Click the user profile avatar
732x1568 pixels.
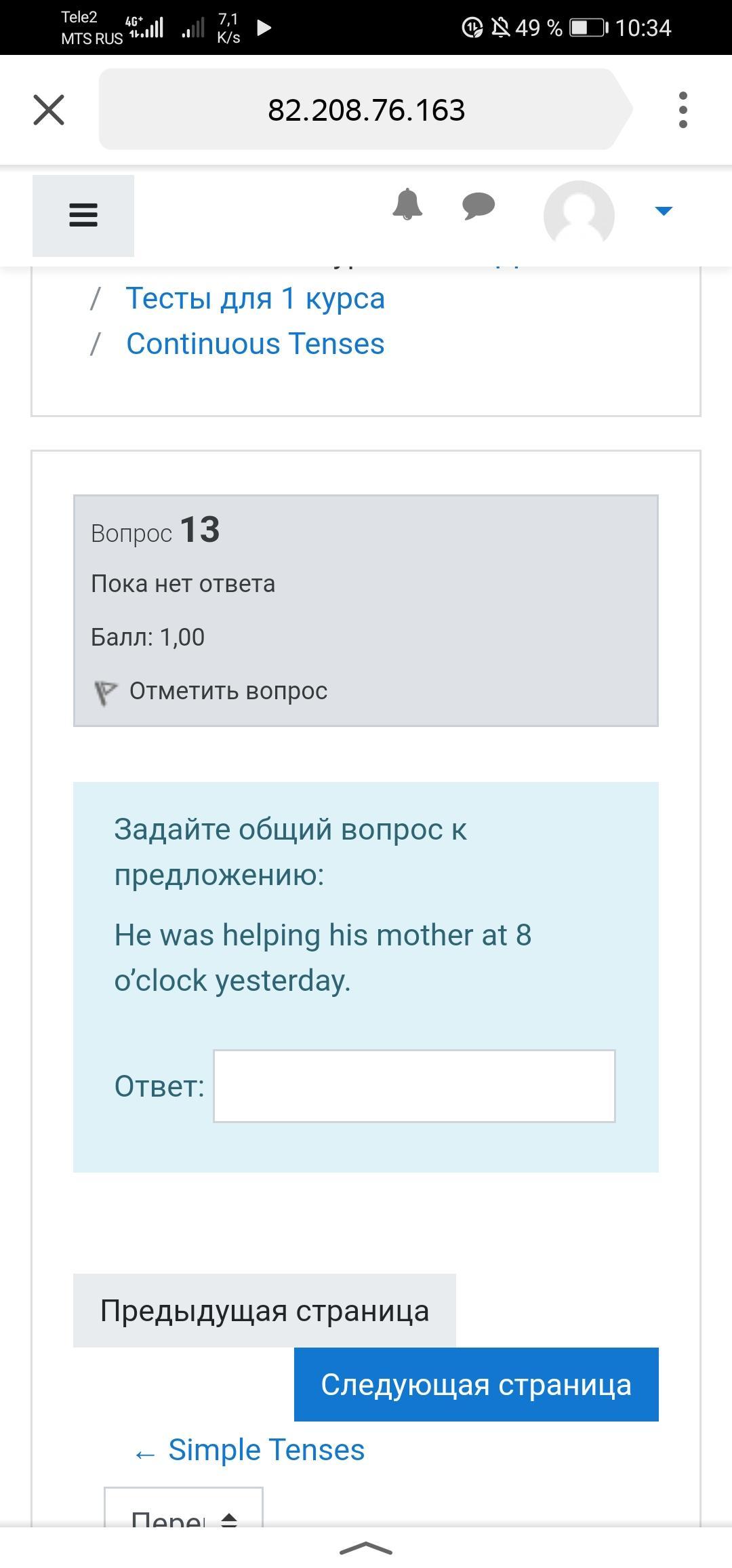(579, 214)
